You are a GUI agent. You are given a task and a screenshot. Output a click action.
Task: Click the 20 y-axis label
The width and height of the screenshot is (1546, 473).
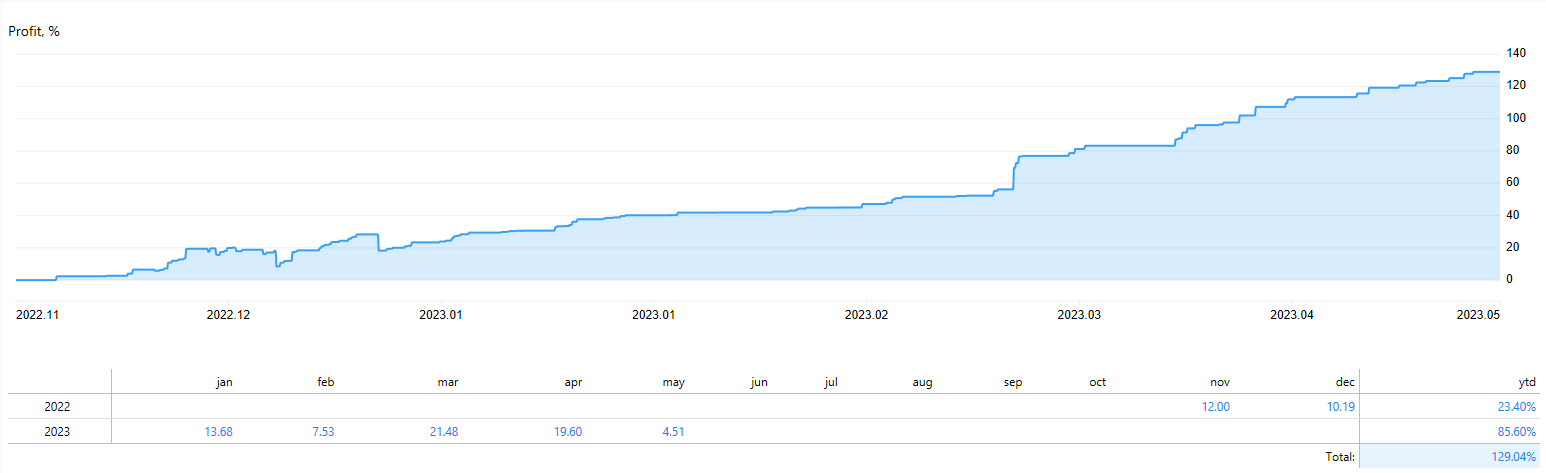(1512, 247)
